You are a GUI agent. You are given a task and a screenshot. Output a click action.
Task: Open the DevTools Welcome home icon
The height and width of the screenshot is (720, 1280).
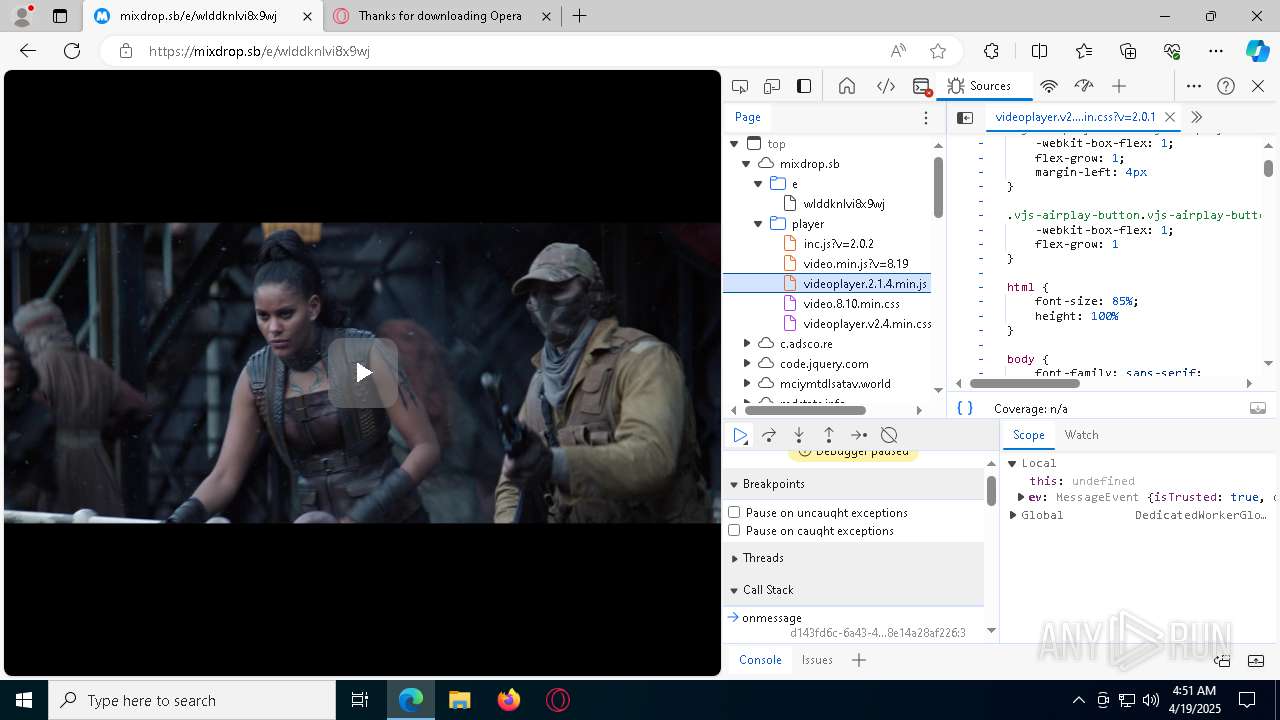(x=847, y=86)
